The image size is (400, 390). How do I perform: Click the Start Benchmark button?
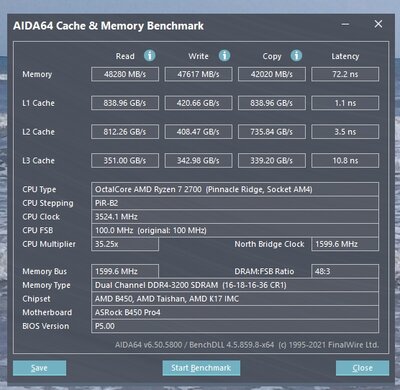[x=201, y=368]
